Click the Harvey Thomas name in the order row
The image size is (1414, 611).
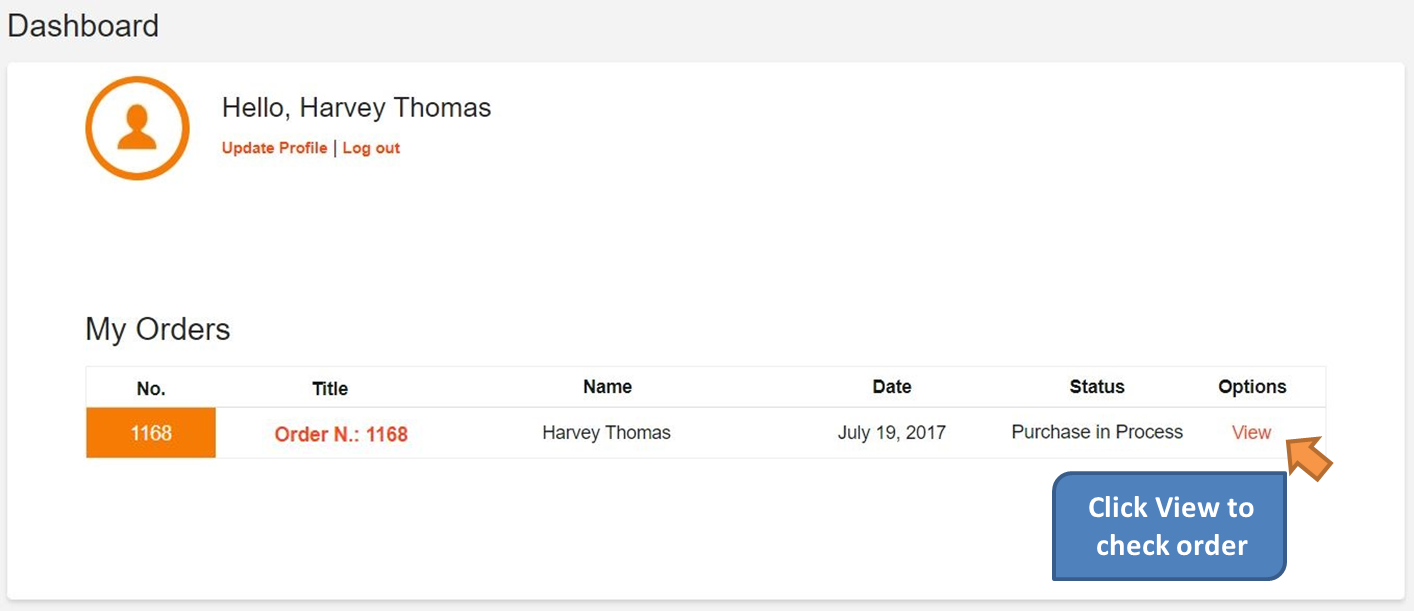(606, 432)
